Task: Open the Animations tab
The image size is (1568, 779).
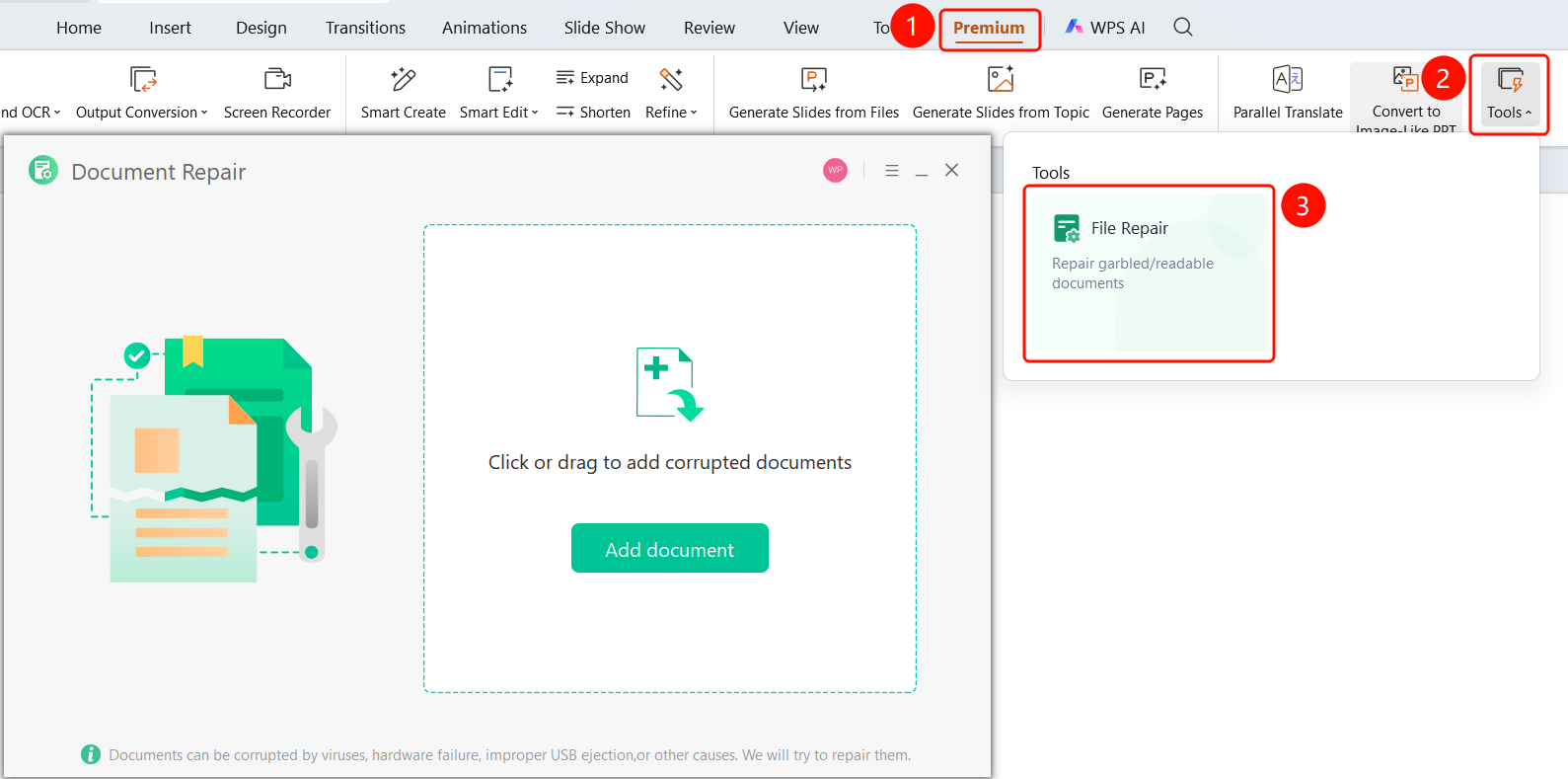Action: (x=485, y=28)
